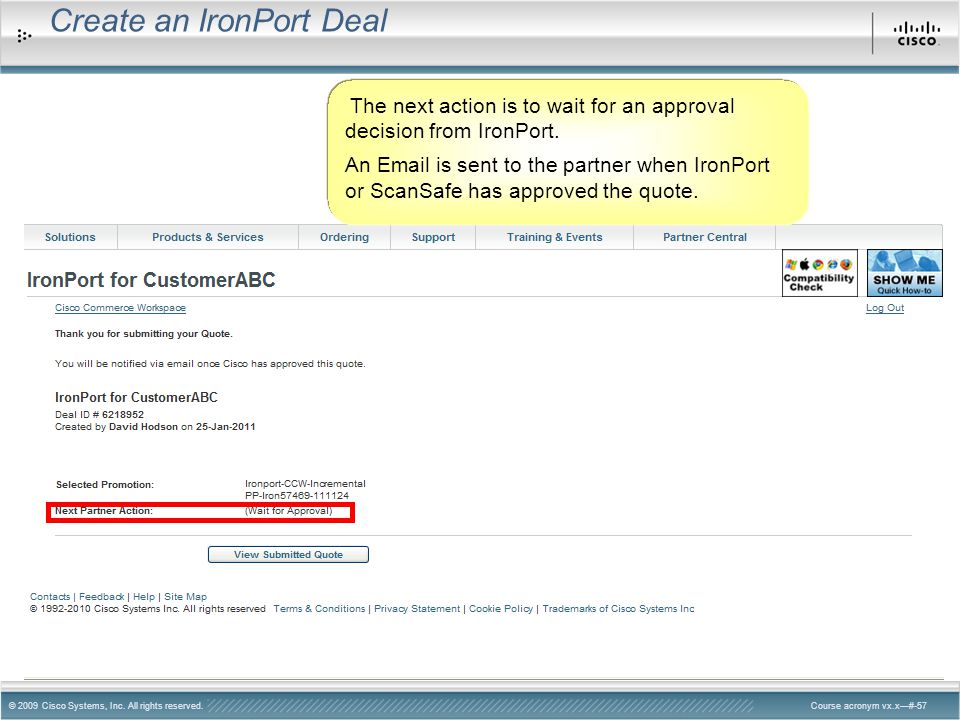Click the 'Next Partner Action:' label
Screen dimensions: 960x720
[104, 511]
